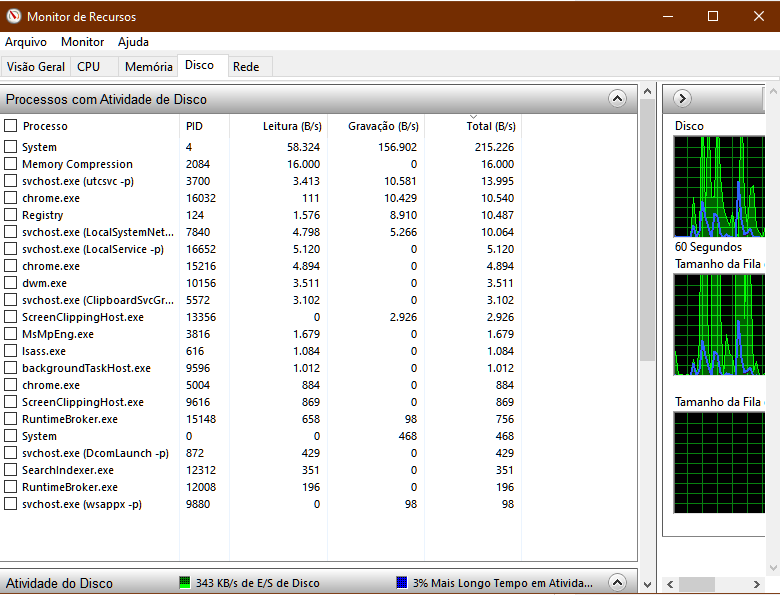Check the dwm.exe checkbox
Viewport: 780px width, 595px height.
tap(10, 283)
